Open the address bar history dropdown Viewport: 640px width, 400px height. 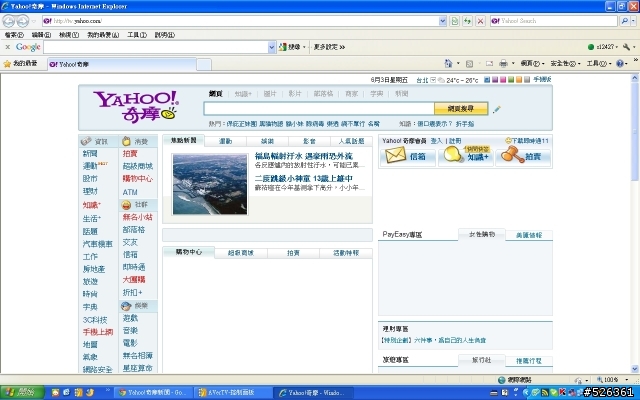(x=442, y=21)
